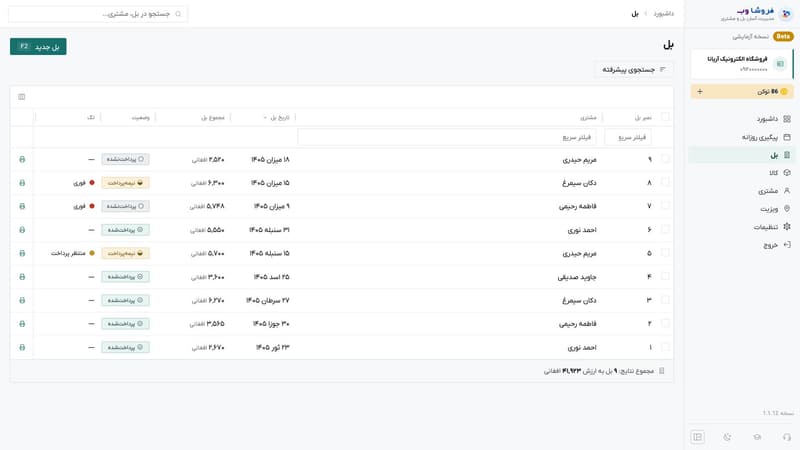Open تنظیمات settings gear item
Viewport: 800px width, 450px height.
741,227
